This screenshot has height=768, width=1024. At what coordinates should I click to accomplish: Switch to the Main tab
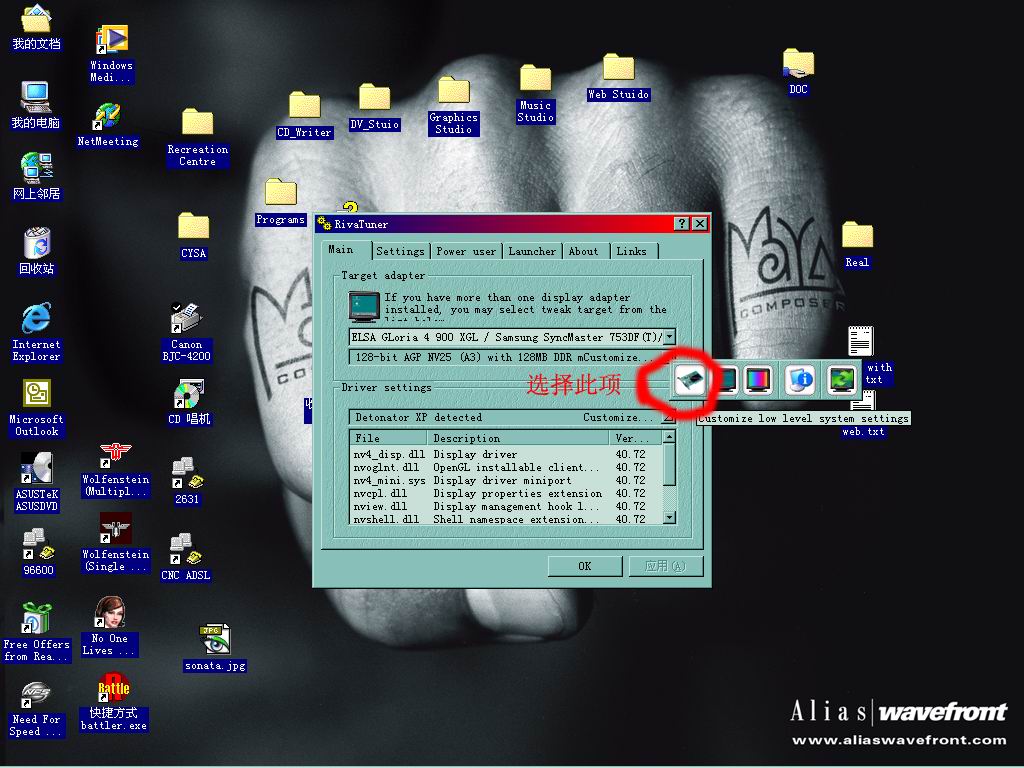(x=341, y=250)
